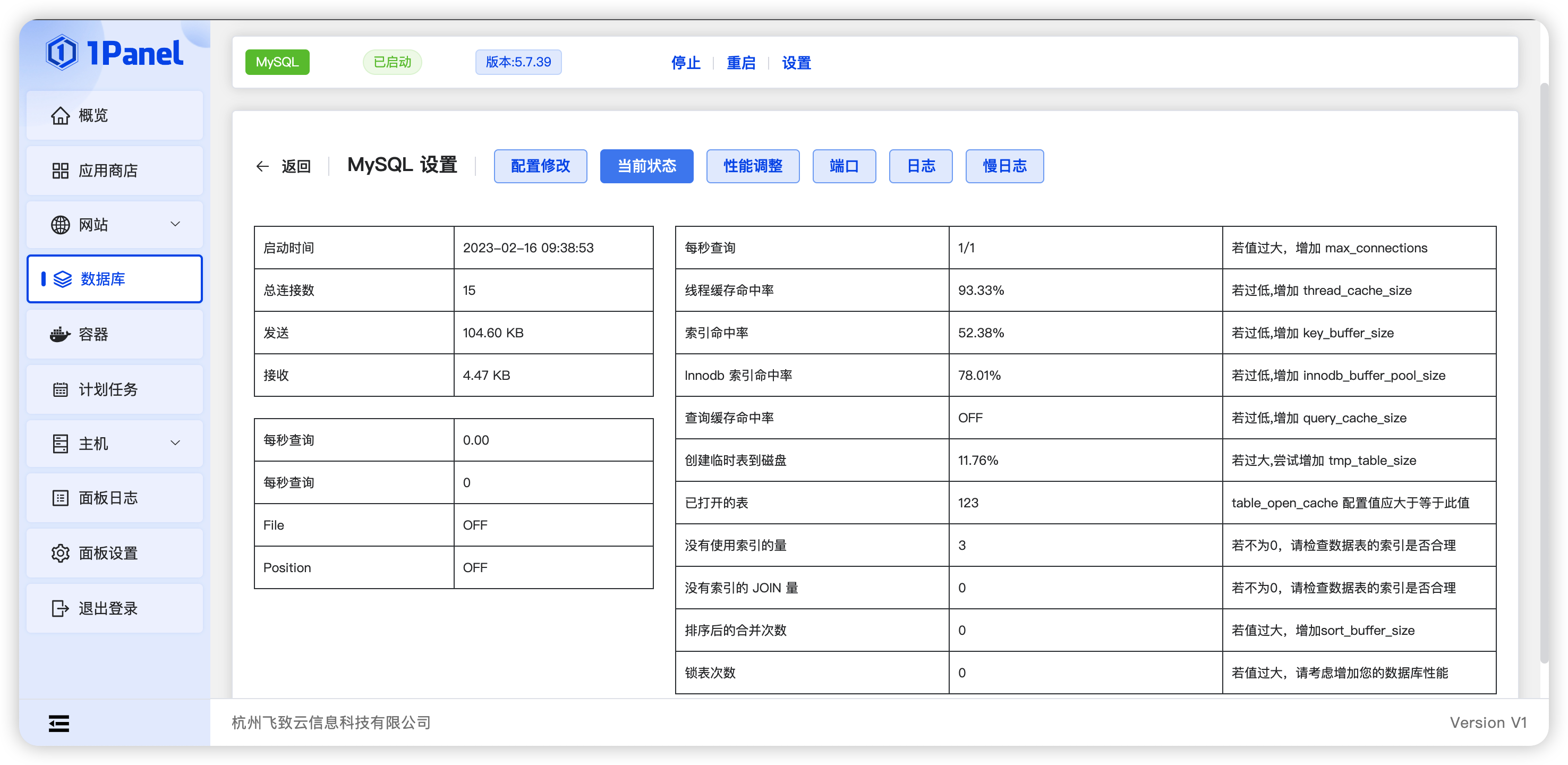Click the 版本:5.7.39 version chip
The height and width of the screenshot is (765, 1568).
tap(518, 62)
